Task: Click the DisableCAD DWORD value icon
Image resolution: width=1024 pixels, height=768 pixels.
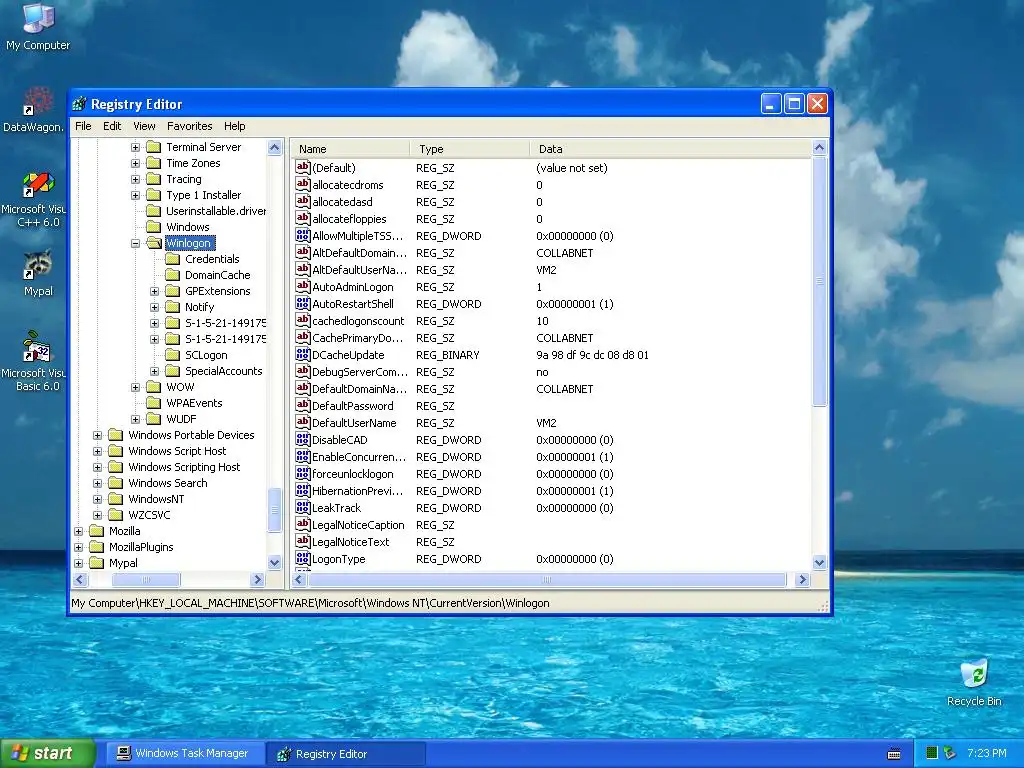Action: click(302, 439)
